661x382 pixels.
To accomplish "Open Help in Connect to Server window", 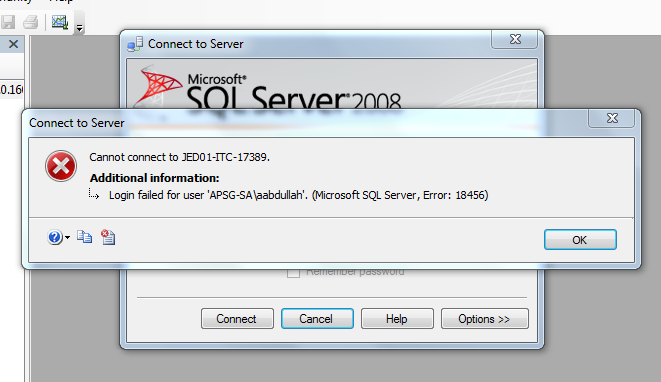I will [x=397, y=318].
